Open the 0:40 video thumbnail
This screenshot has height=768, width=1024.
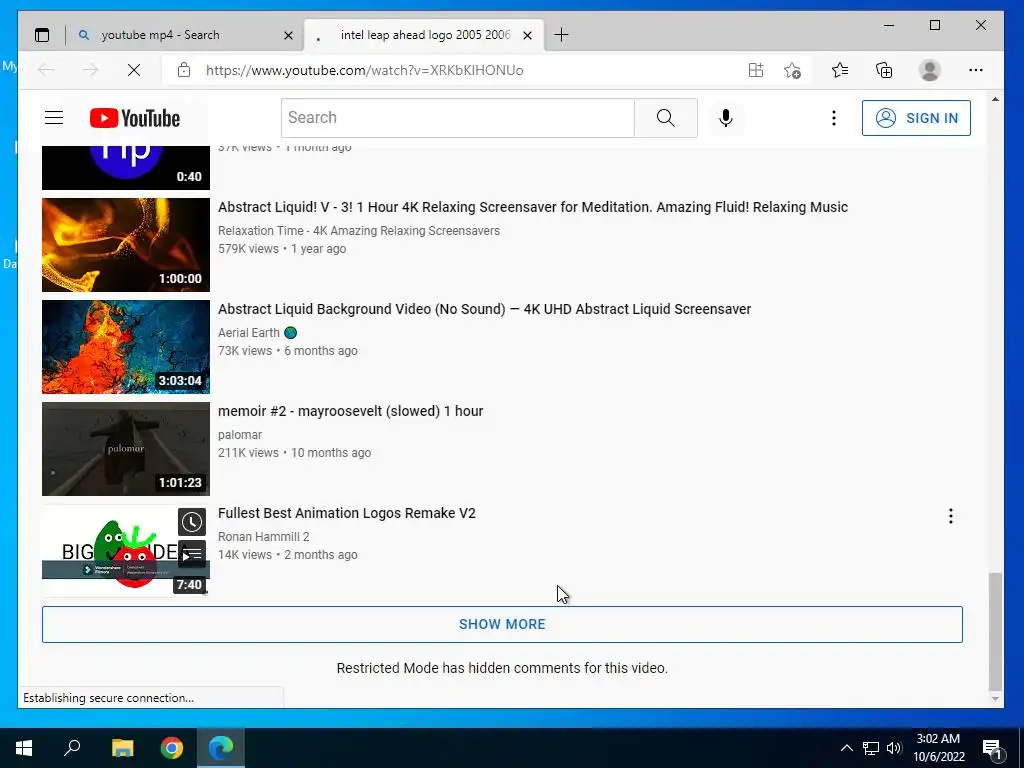coord(126,168)
